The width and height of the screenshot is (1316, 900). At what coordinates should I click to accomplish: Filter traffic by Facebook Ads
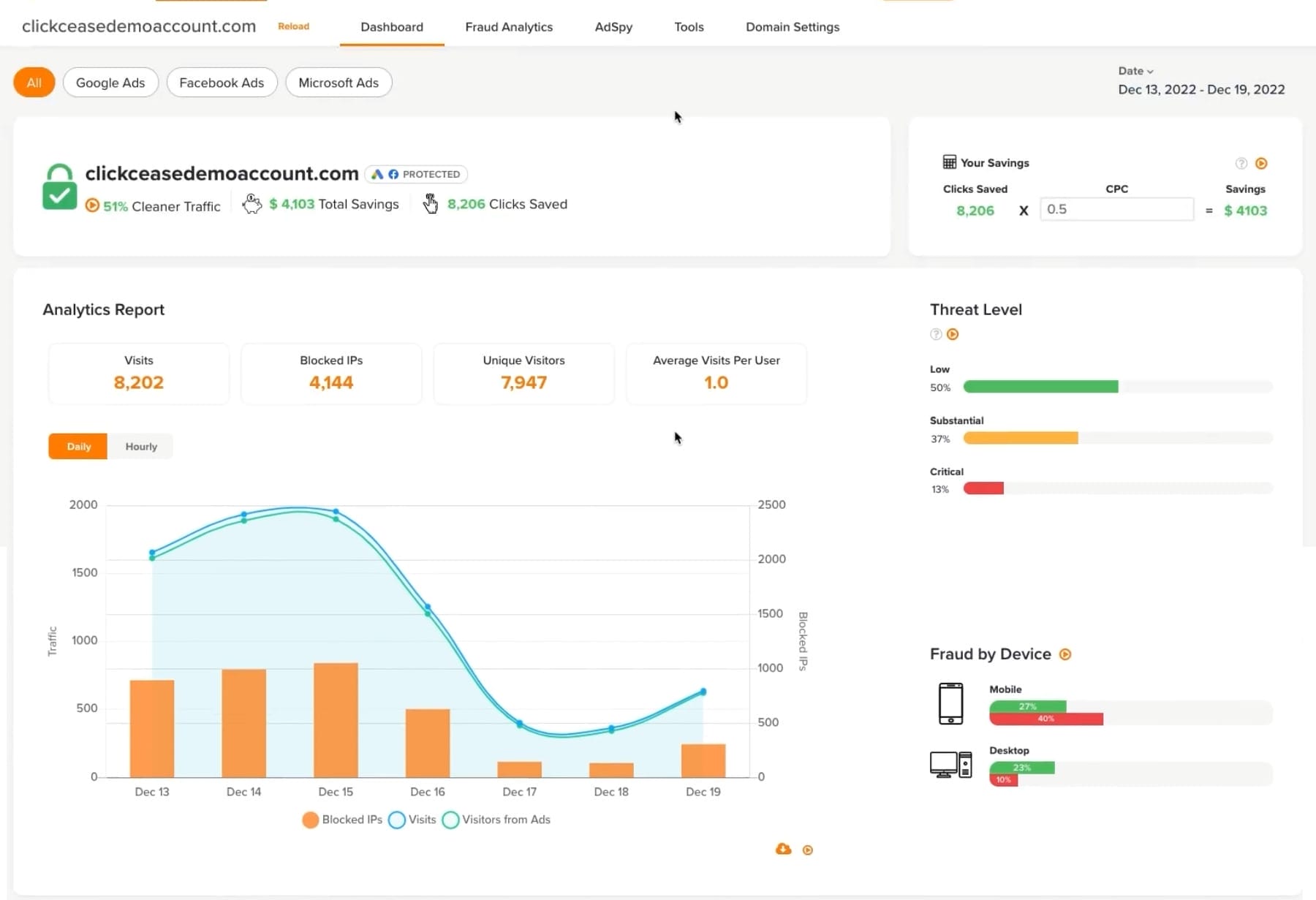coord(222,82)
